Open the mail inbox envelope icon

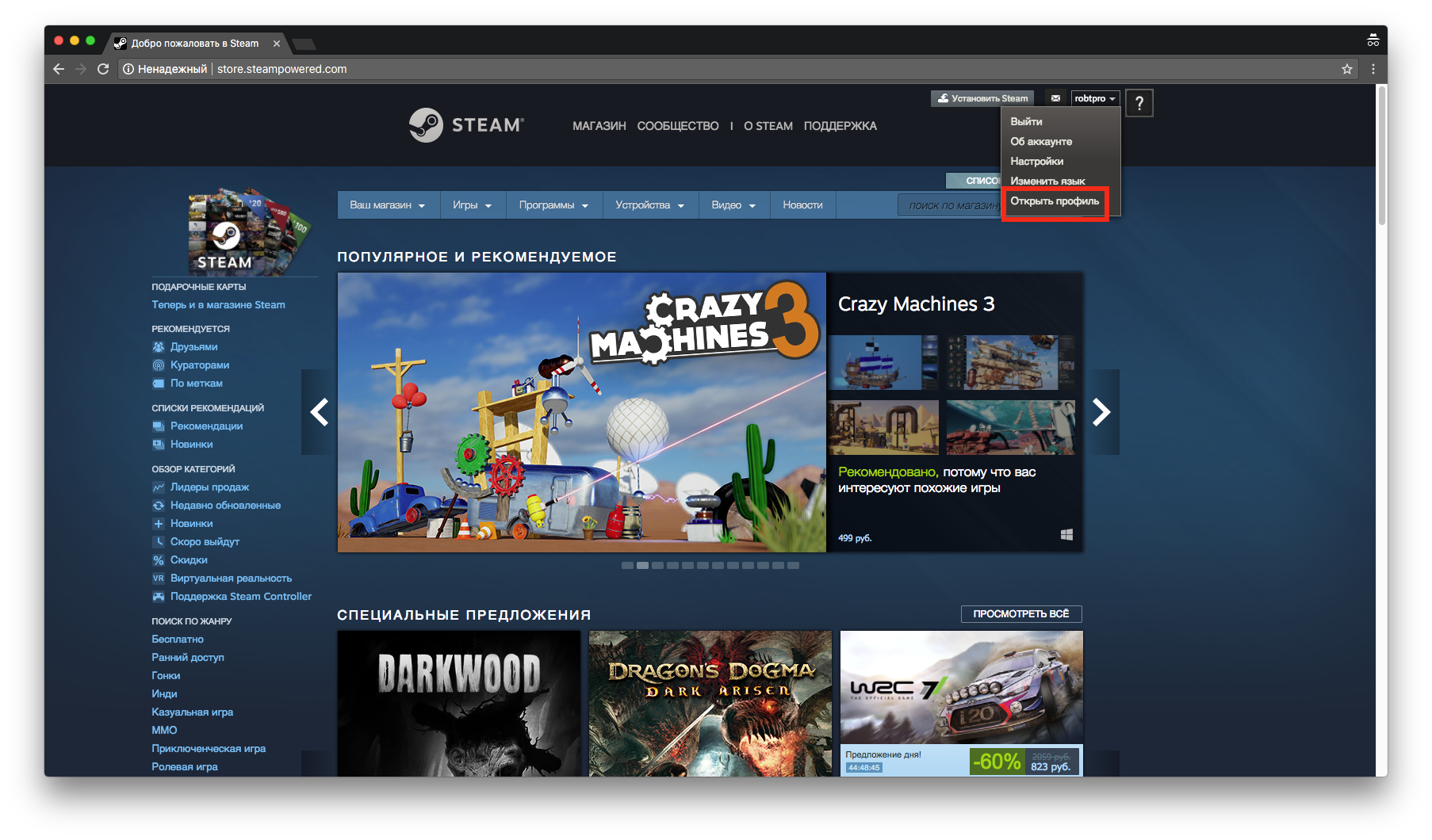click(x=1055, y=98)
